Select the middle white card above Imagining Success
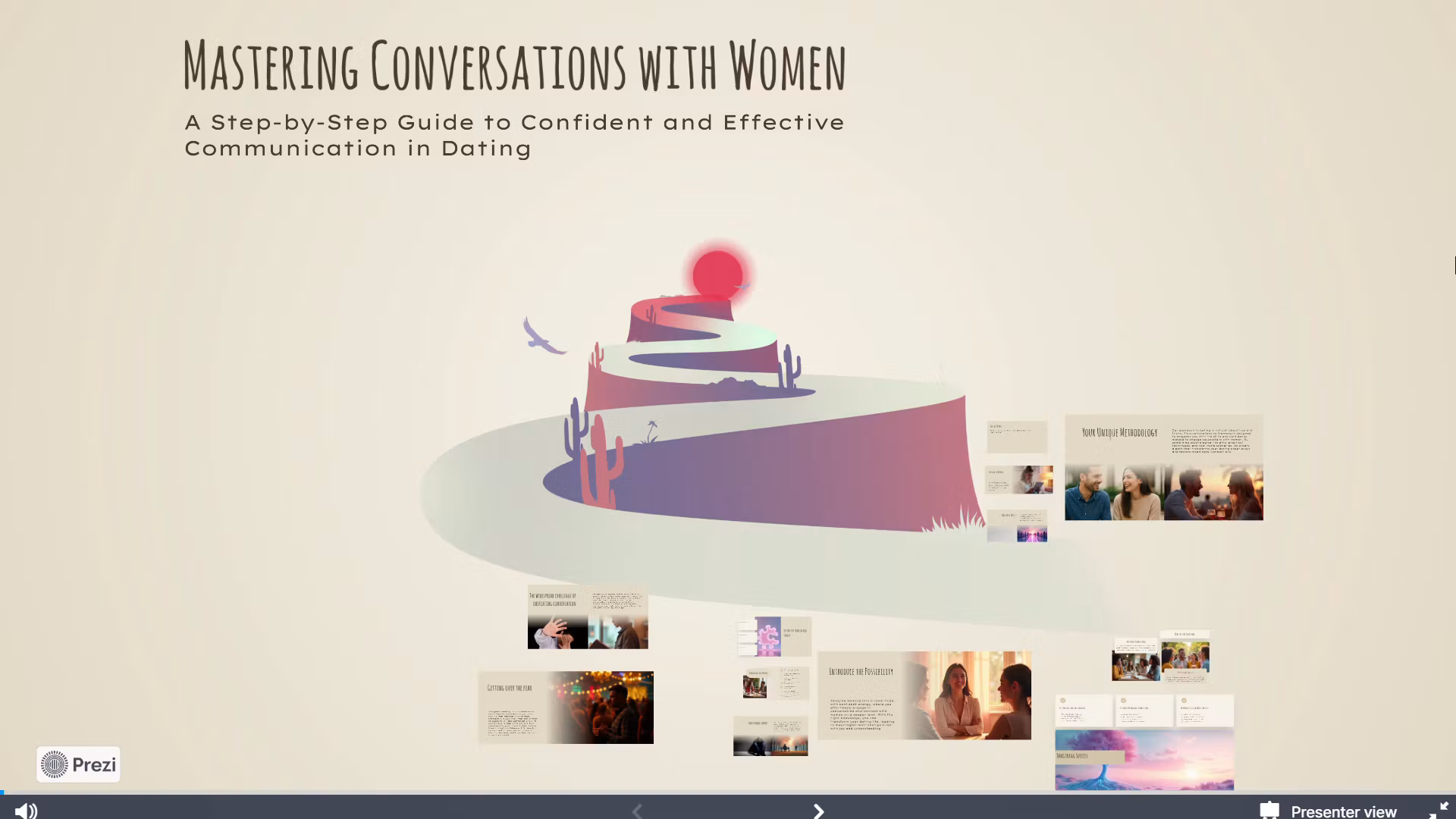Screen dimensions: 1456x819 click(x=1144, y=711)
